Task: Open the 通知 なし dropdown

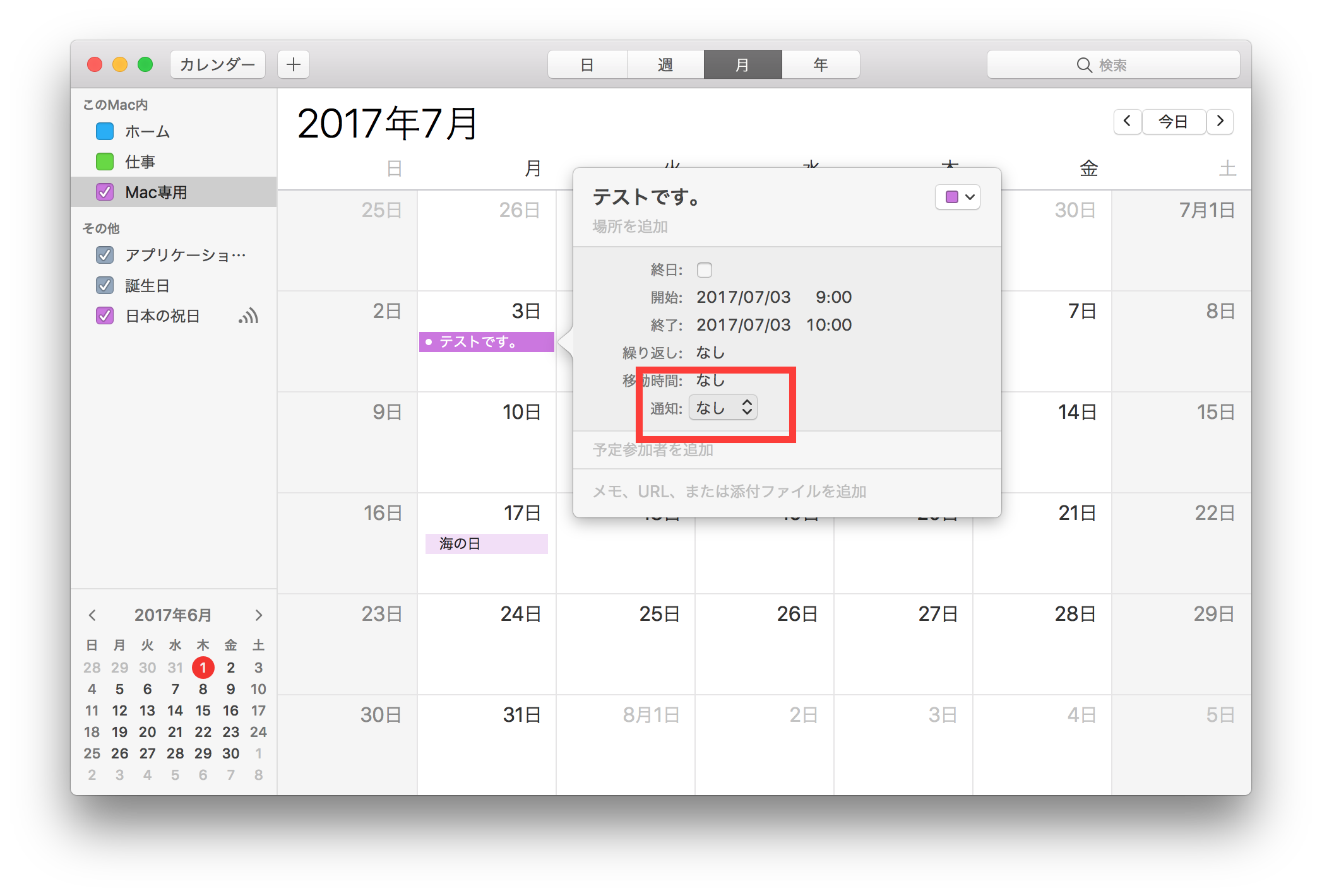Action: pos(723,408)
